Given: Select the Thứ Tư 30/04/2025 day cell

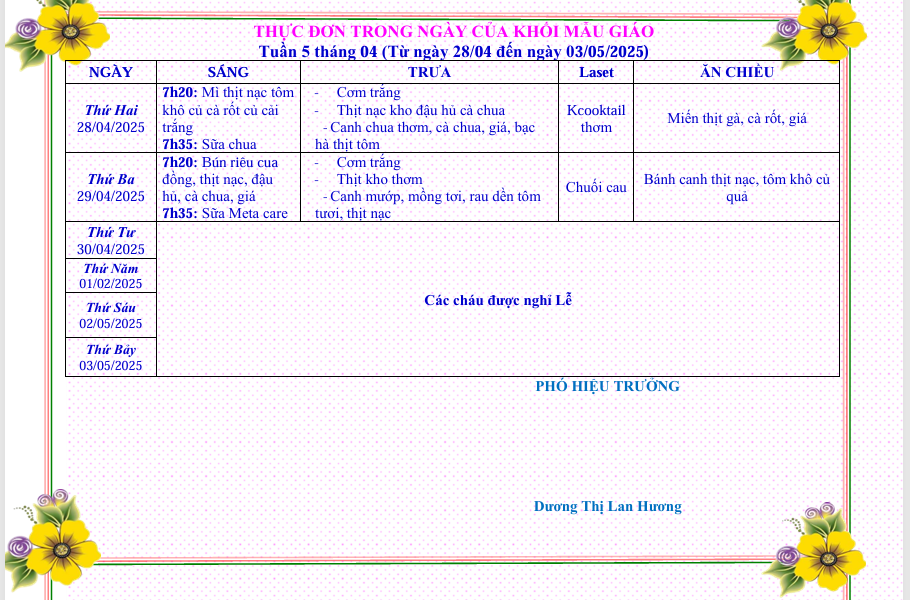Looking at the screenshot, I should click(x=111, y=241).
